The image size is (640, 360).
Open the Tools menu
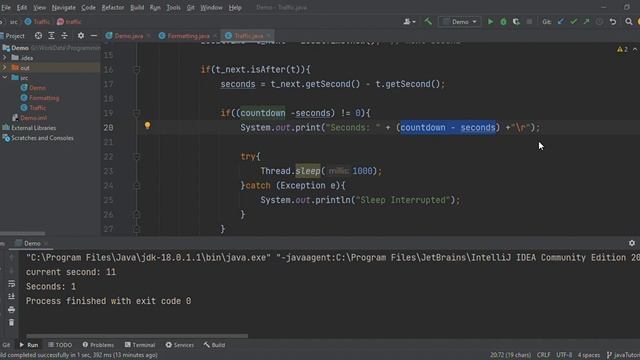173,8
